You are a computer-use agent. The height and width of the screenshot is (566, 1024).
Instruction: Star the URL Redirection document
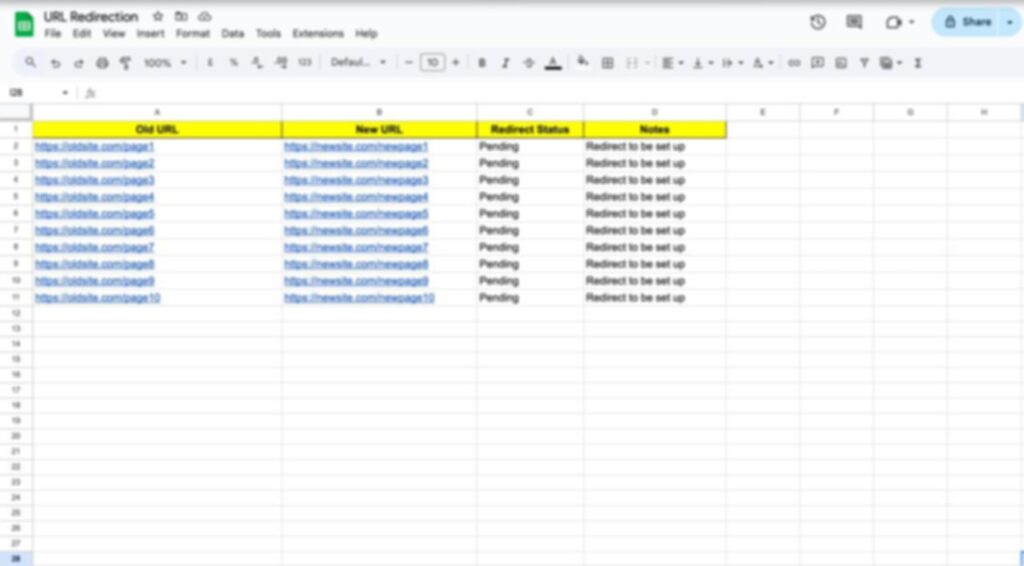[x=158, y=16]
